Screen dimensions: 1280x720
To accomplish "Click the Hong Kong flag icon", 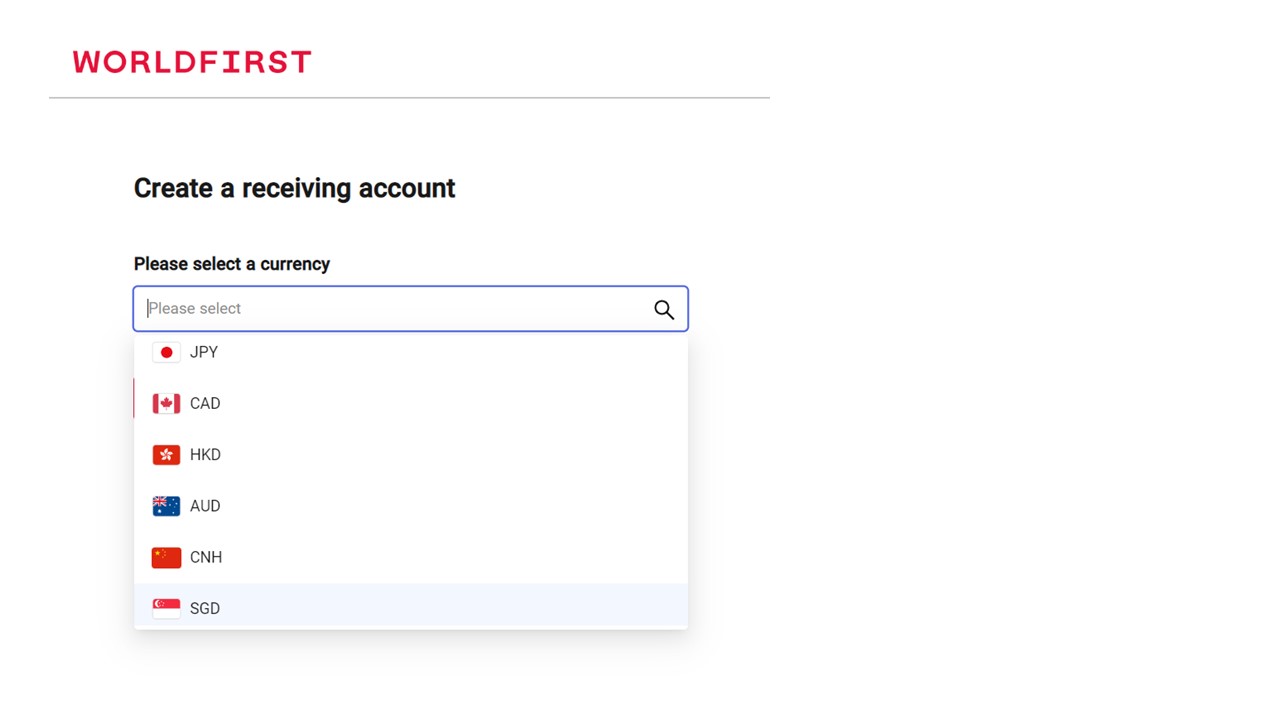I will (166, 455).
